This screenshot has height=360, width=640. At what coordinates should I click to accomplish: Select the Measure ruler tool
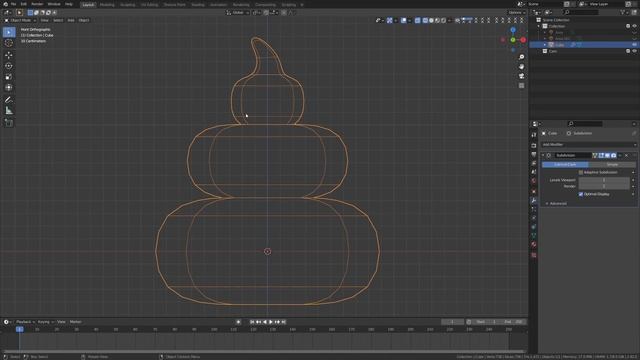point(9,111)
